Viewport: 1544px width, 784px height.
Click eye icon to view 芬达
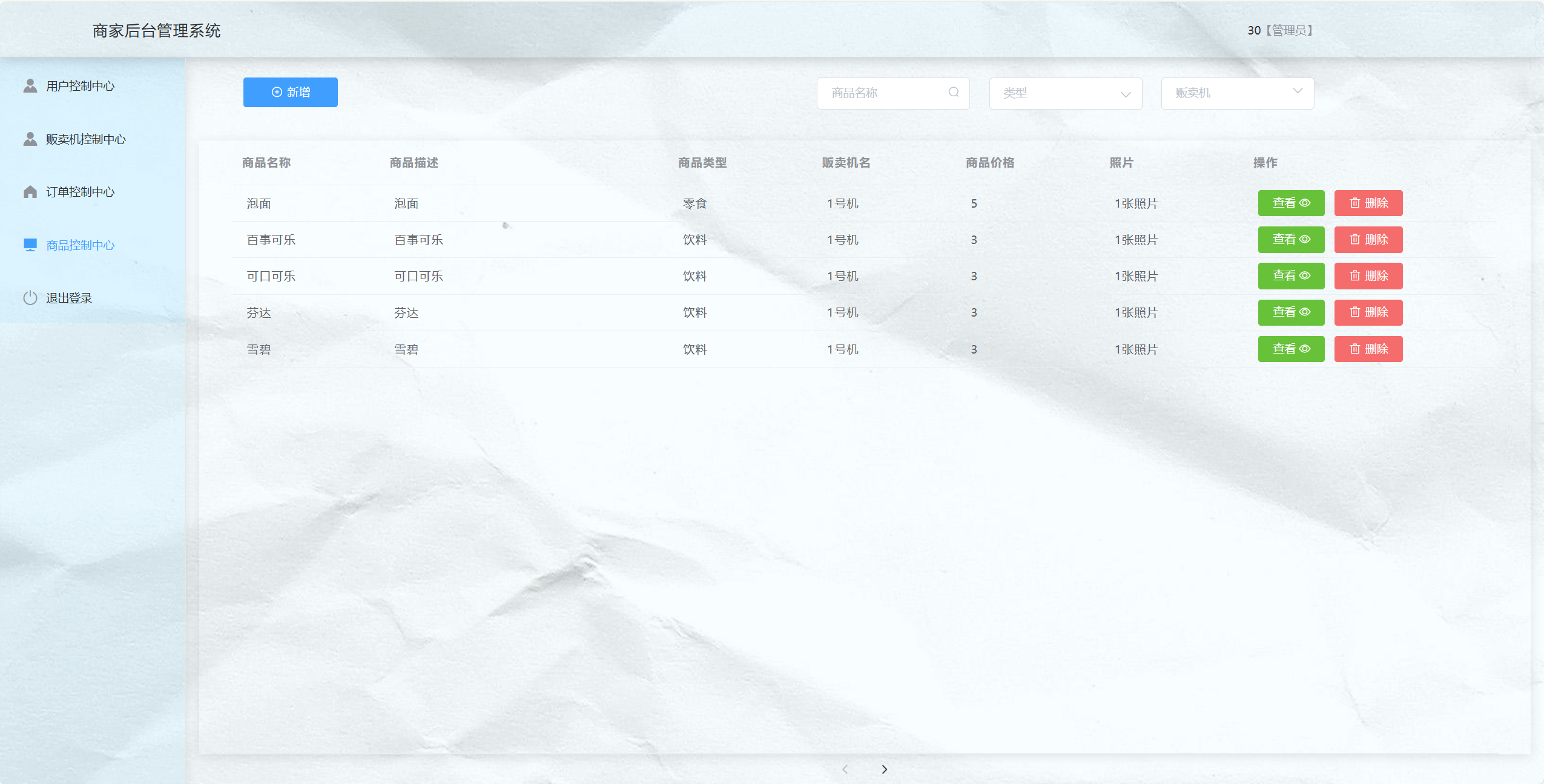1305,312
